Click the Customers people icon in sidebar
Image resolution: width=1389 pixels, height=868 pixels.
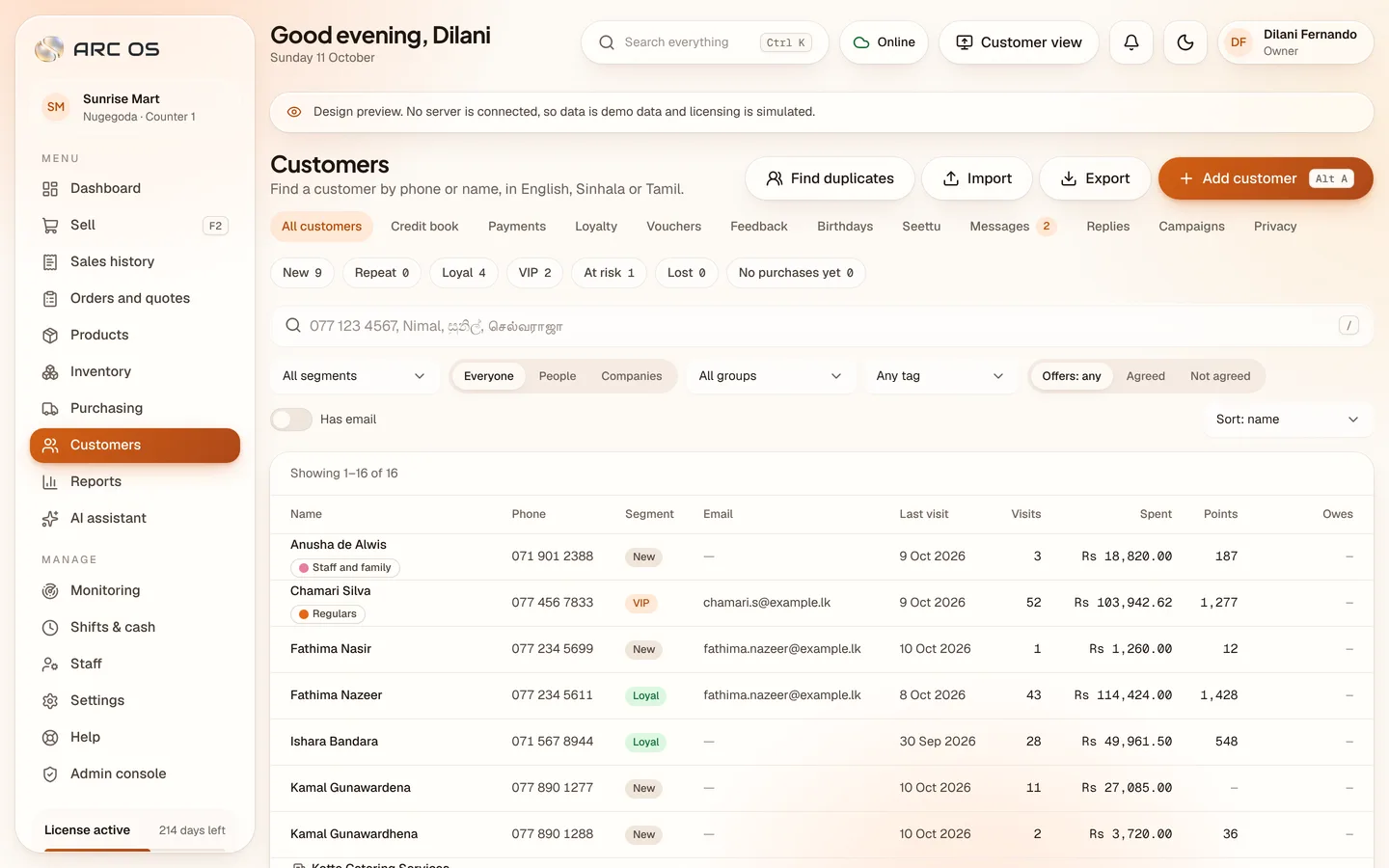50,445
